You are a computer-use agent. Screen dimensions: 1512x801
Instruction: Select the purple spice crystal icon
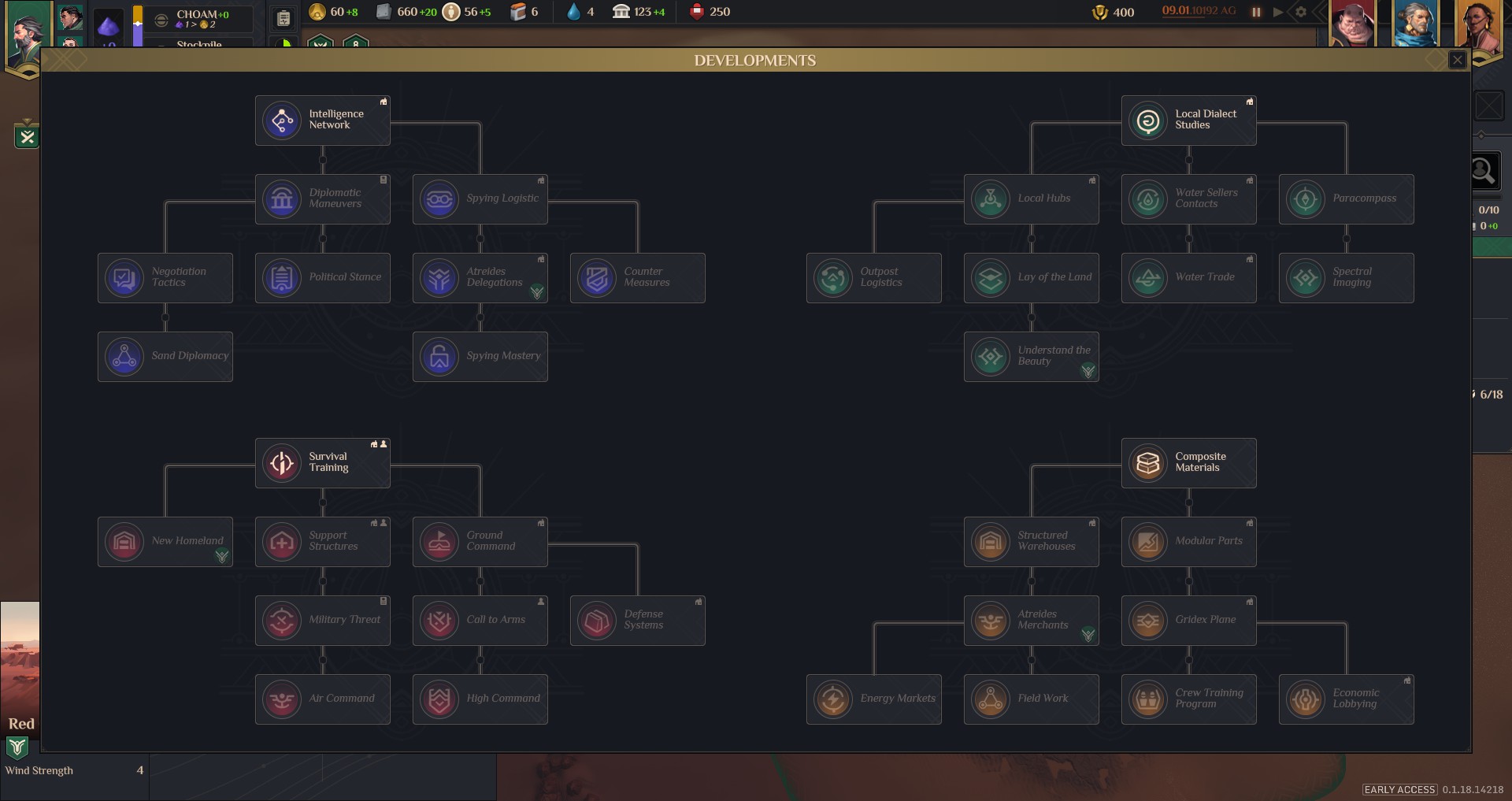(x=108, y=27)
